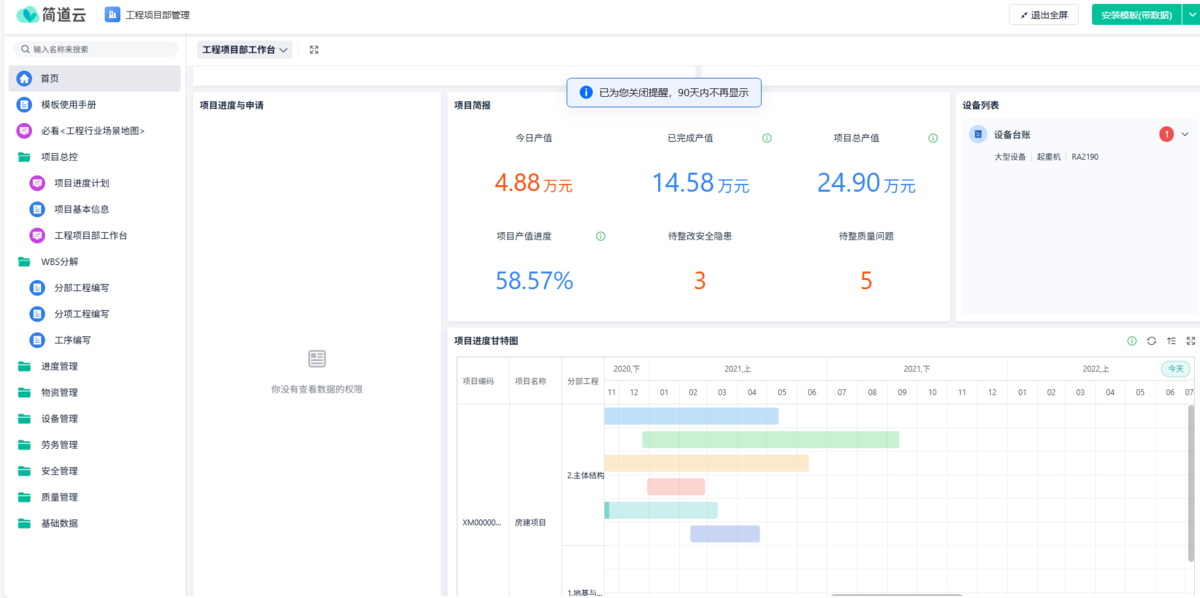Click the 首页 home icon in sidebar

coord(24,78)
